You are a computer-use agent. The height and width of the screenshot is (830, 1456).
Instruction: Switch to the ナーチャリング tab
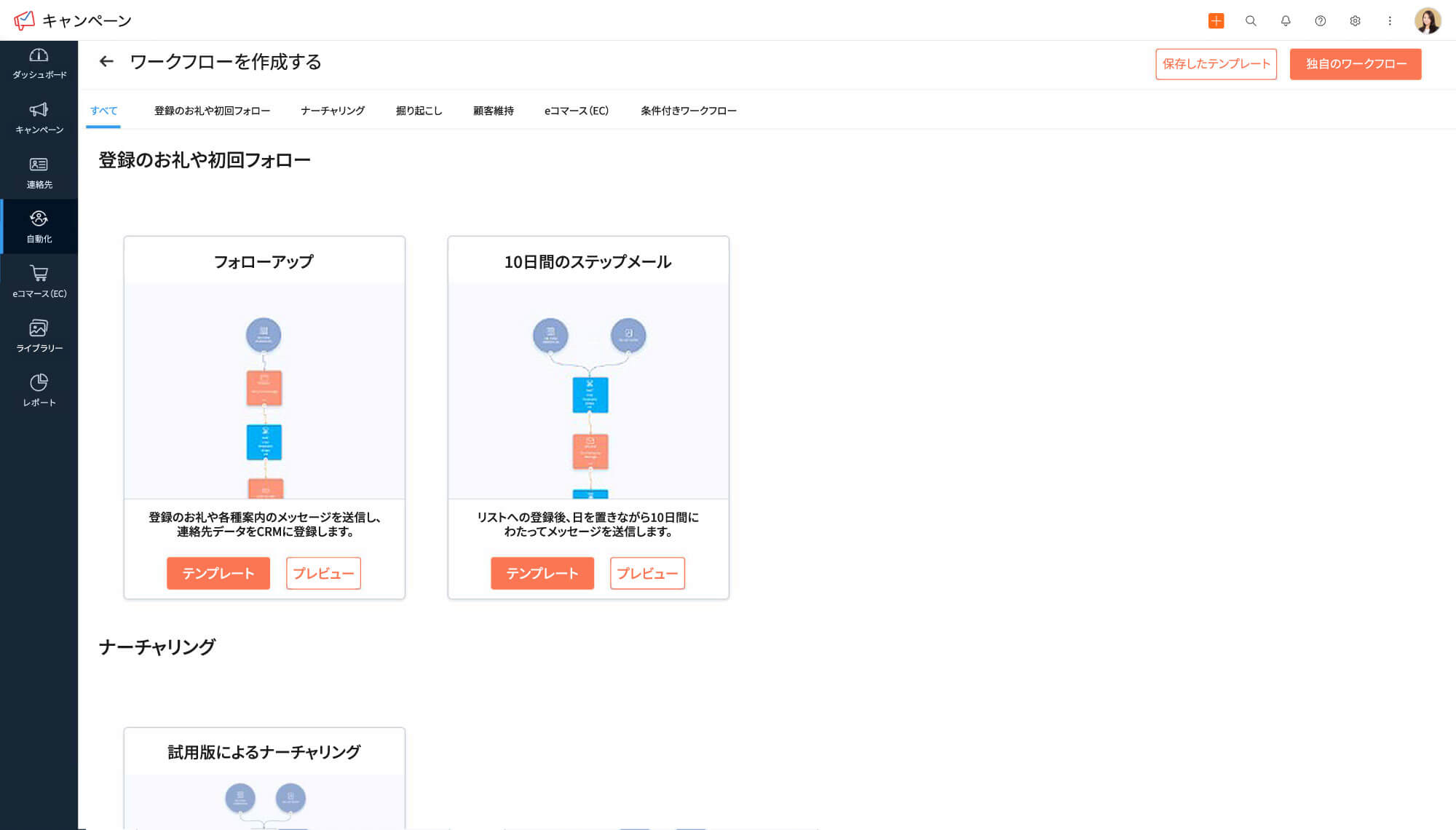pyautogui.click(x=333, y=111)
